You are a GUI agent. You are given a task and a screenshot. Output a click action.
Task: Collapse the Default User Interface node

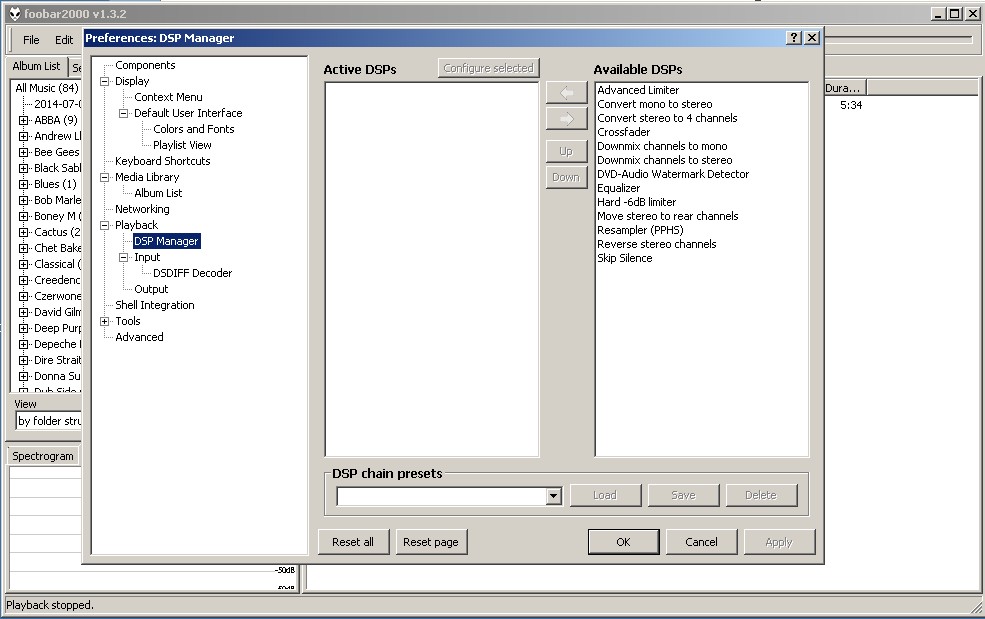[x=124, y=113]
